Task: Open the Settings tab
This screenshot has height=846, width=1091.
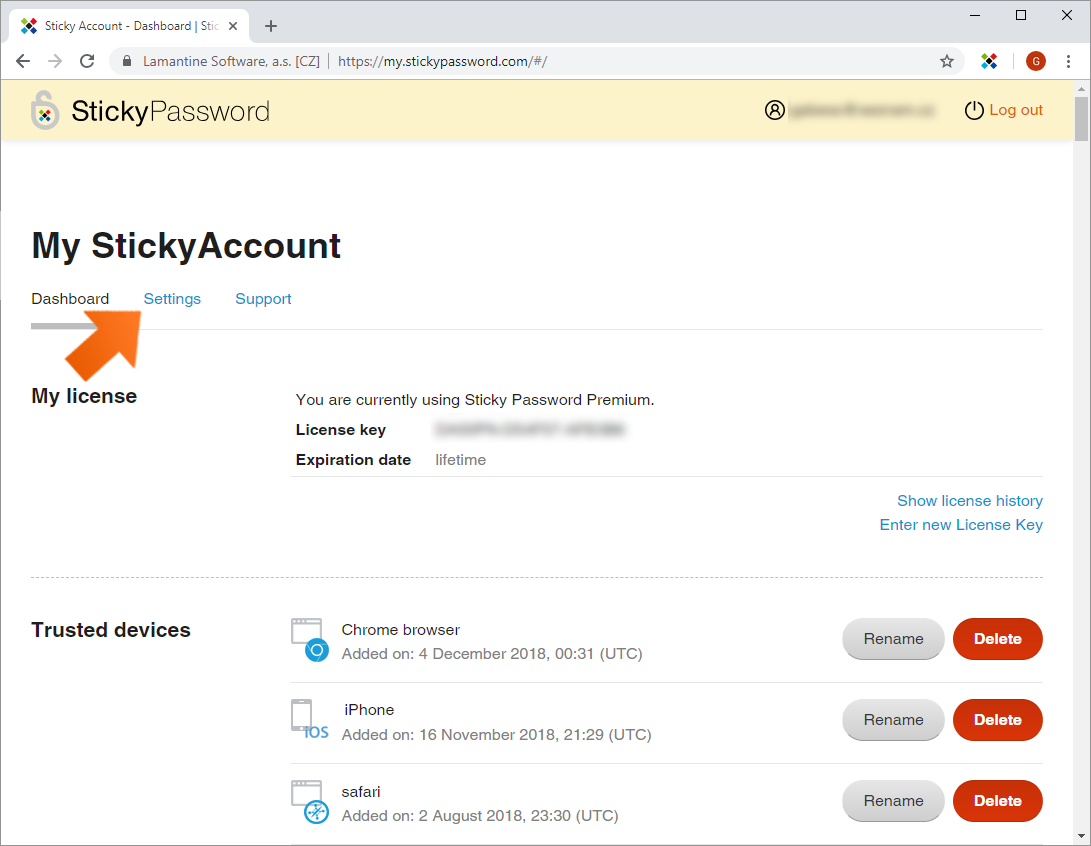Action: coord(172,298)
